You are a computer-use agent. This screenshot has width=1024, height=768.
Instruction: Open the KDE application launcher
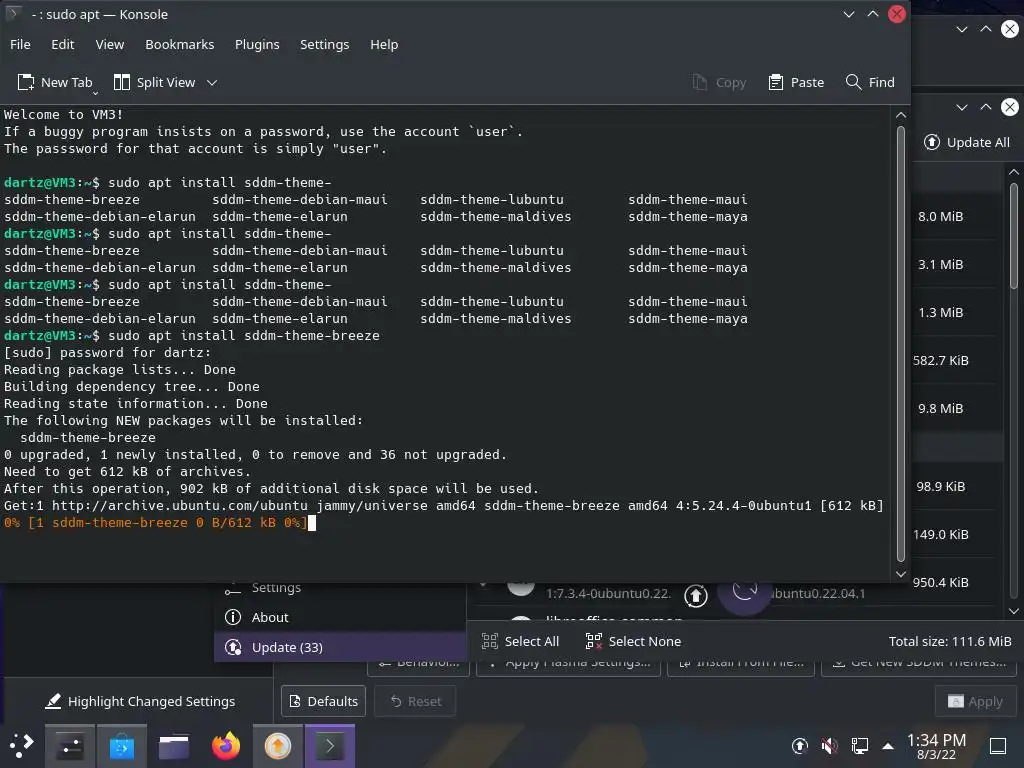coord(21,746)
